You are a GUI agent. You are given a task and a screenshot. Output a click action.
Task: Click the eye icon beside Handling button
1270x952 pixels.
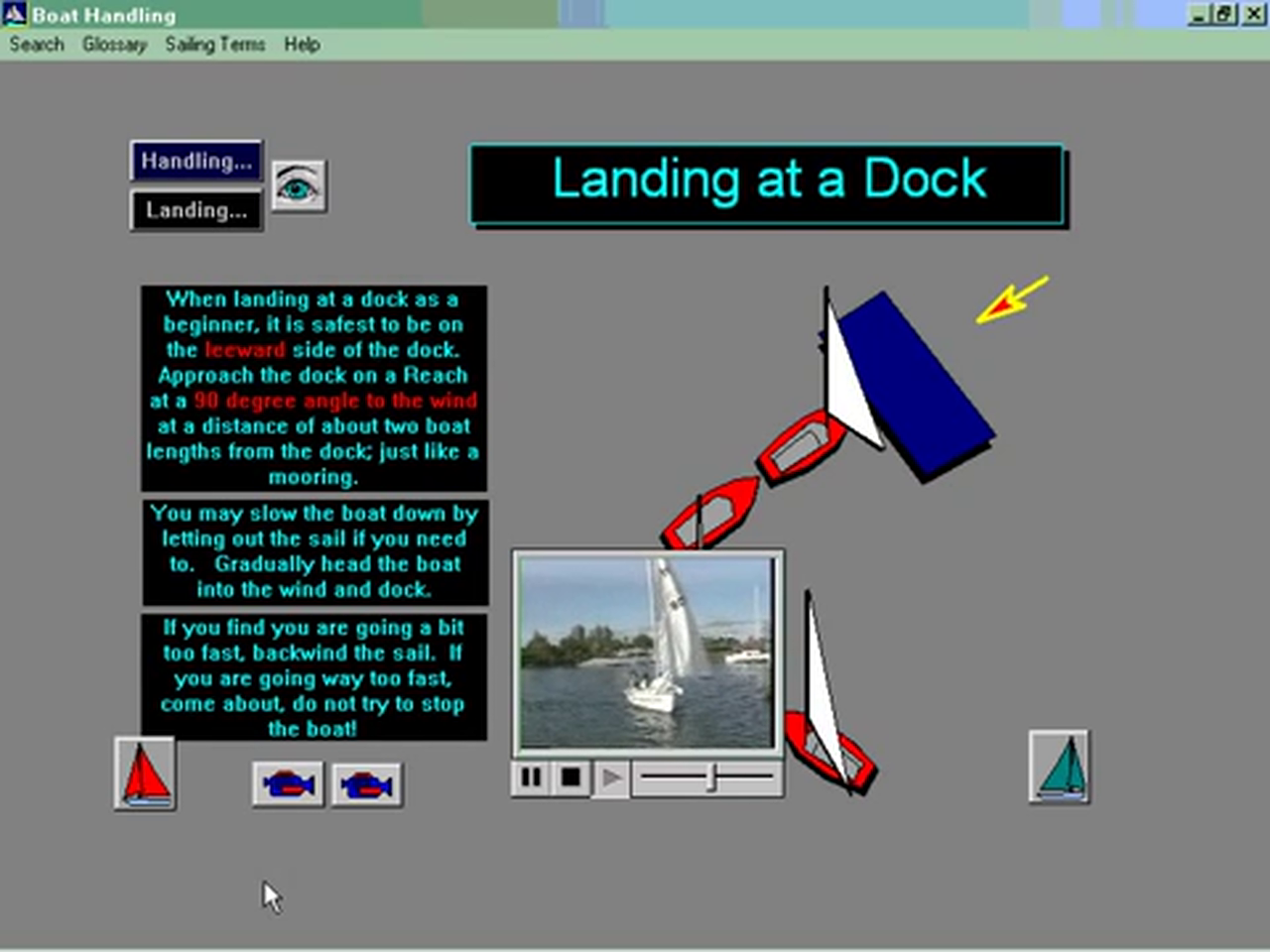click(x=299, y=185)
